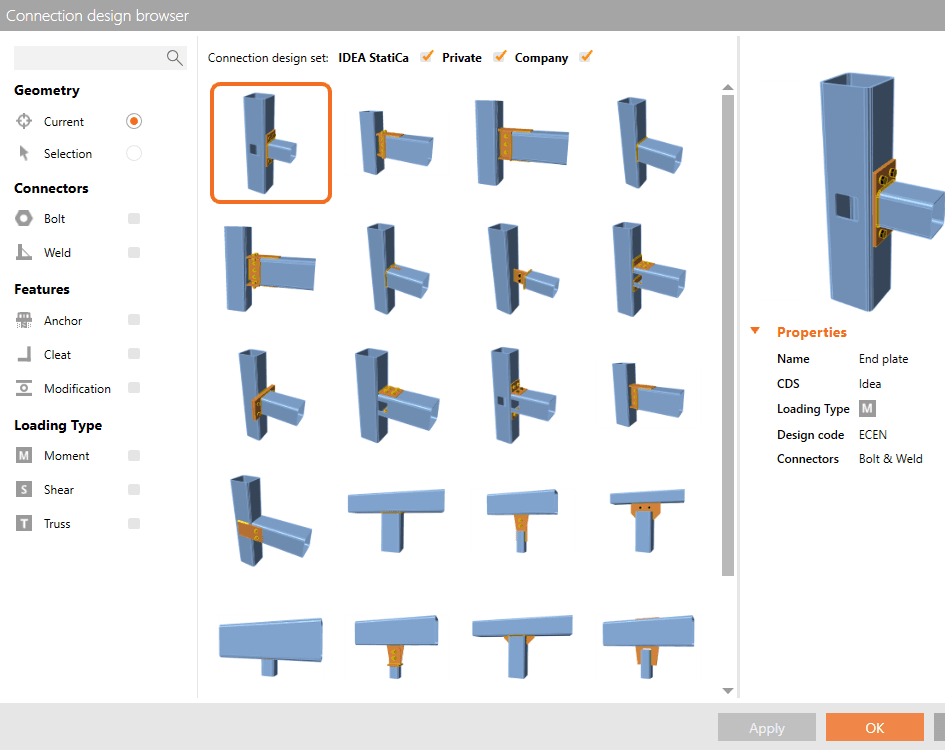Viewport: 945px width, 751px height.
Task: Click the Selection cursor arrow icon
Action: pos(24,153)
